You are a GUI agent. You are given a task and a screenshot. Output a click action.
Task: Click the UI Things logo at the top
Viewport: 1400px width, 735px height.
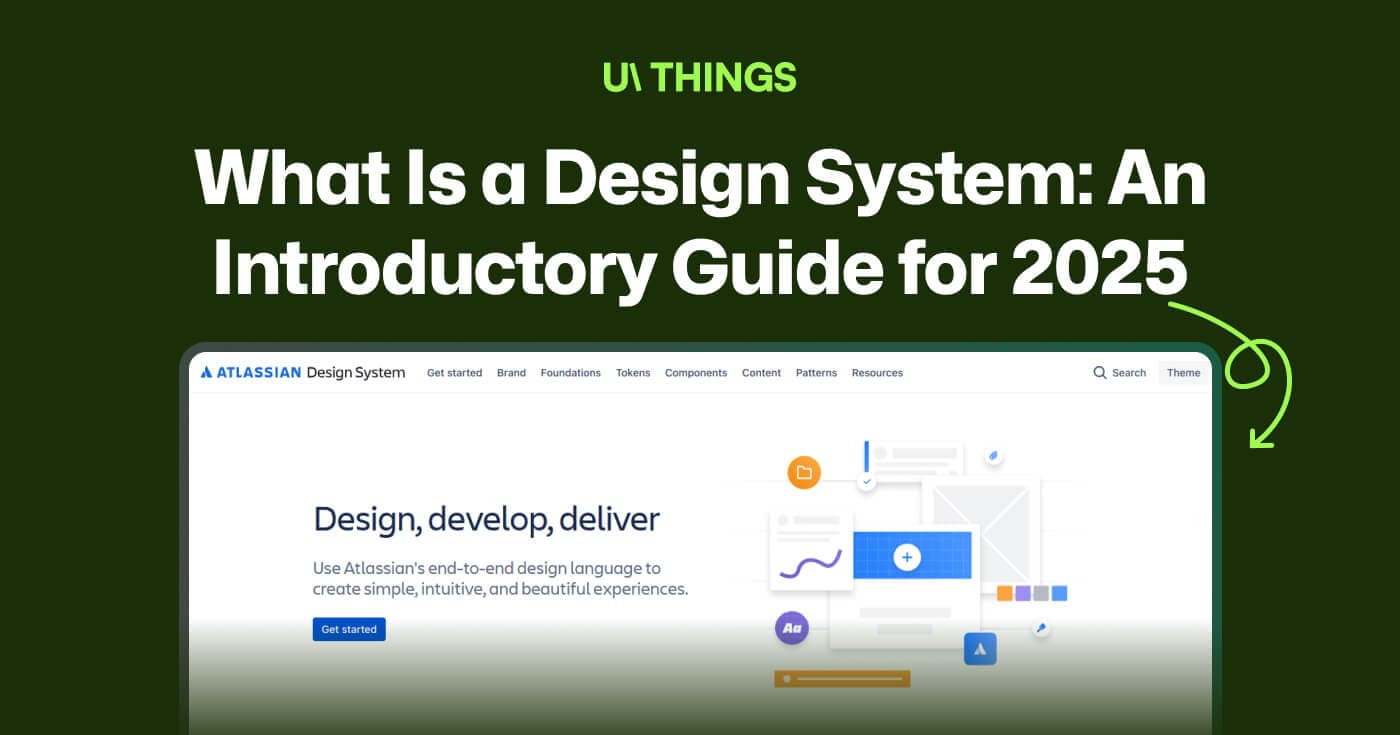(x=700, y=77)
